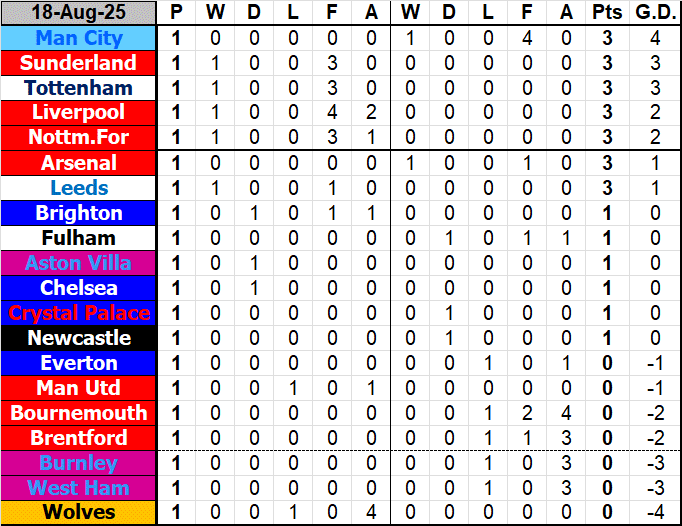682x526 pixels.
Task: Select the P column header
Action: click(177, 13)
